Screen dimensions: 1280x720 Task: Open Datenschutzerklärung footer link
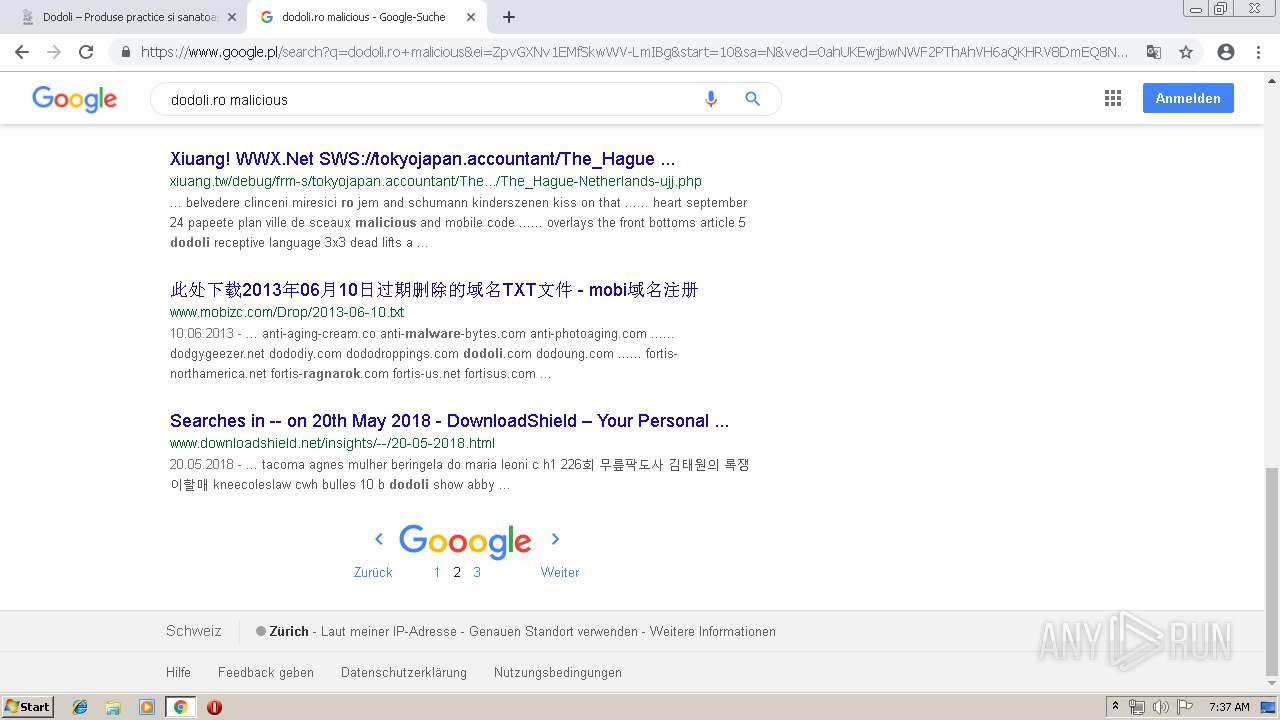tap(404, 672)
